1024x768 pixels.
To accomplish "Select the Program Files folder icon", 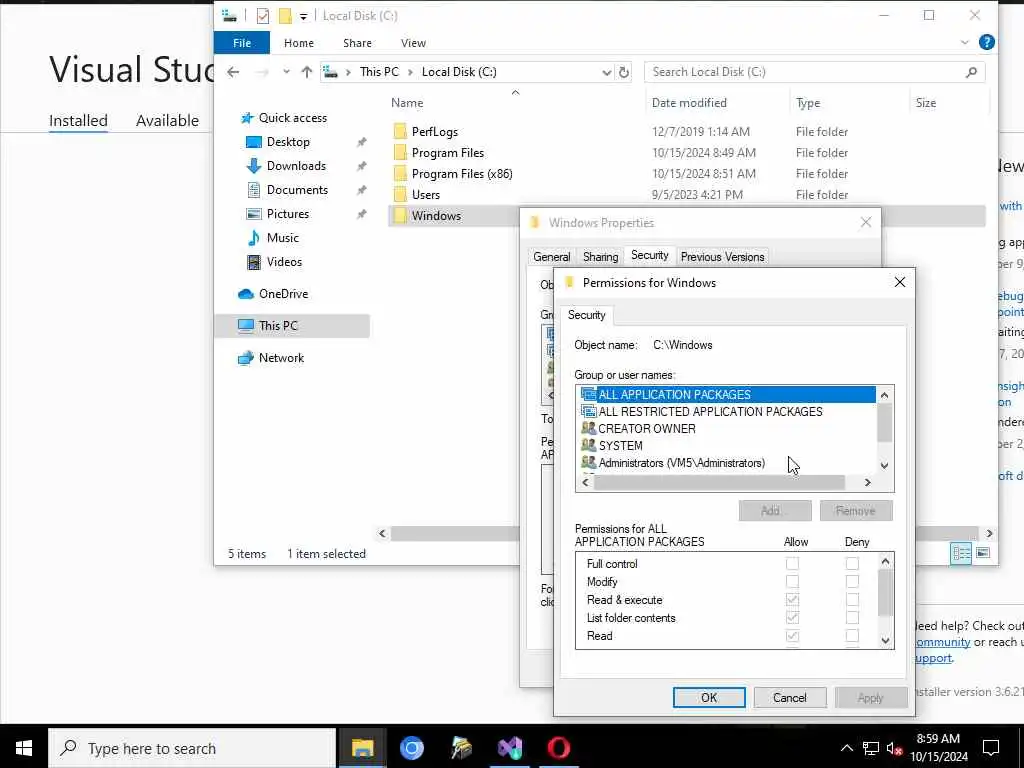I will point(400,153).
